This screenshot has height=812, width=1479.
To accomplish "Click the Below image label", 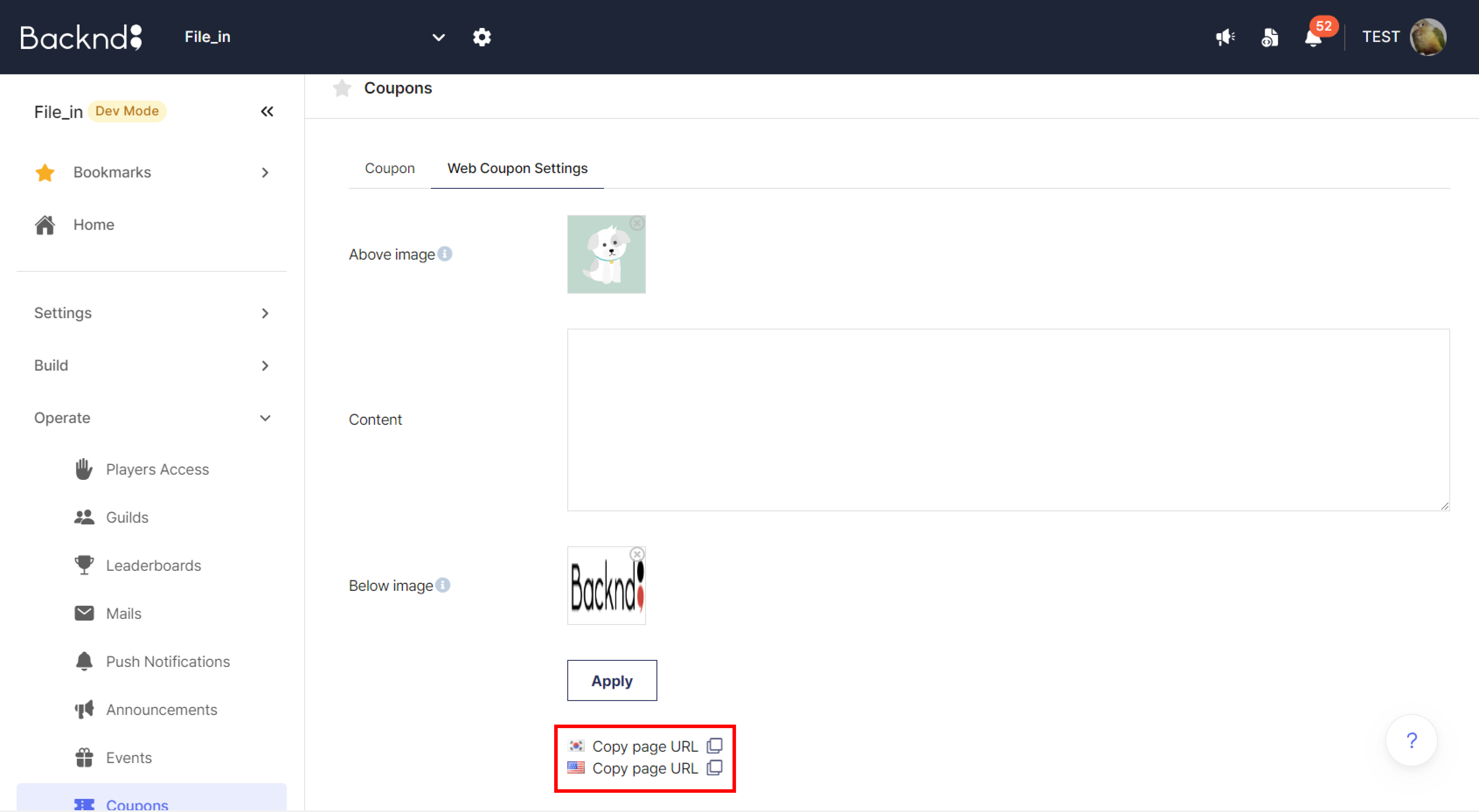I will click(391, 586).
